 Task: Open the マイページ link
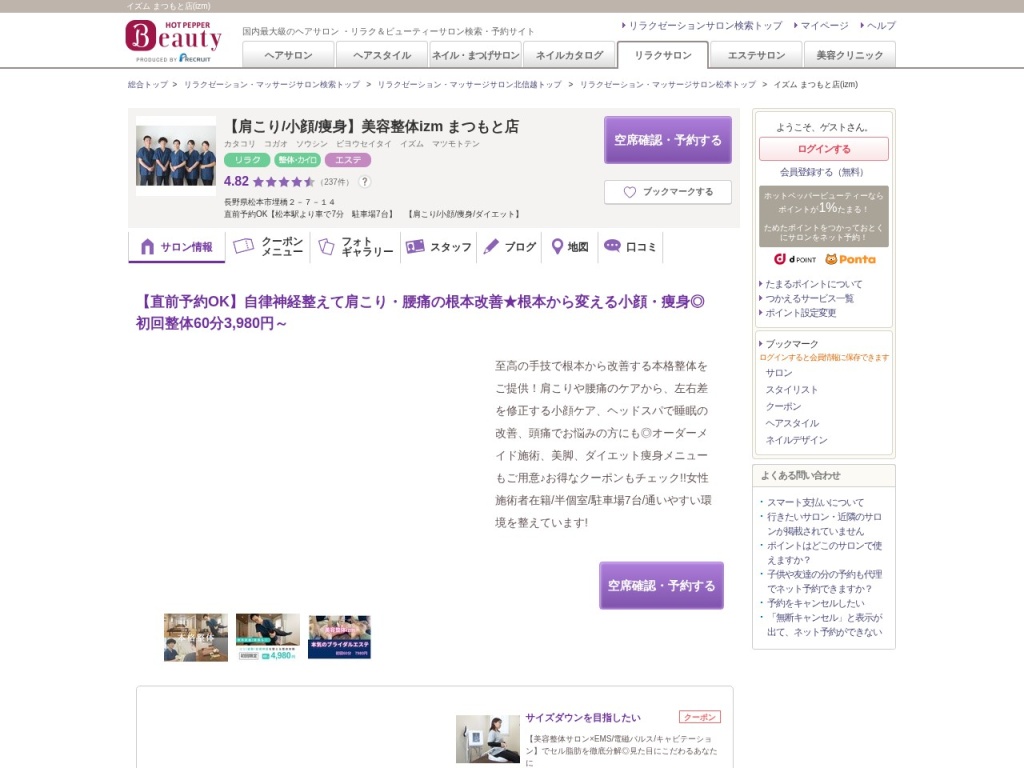[823, 26]
